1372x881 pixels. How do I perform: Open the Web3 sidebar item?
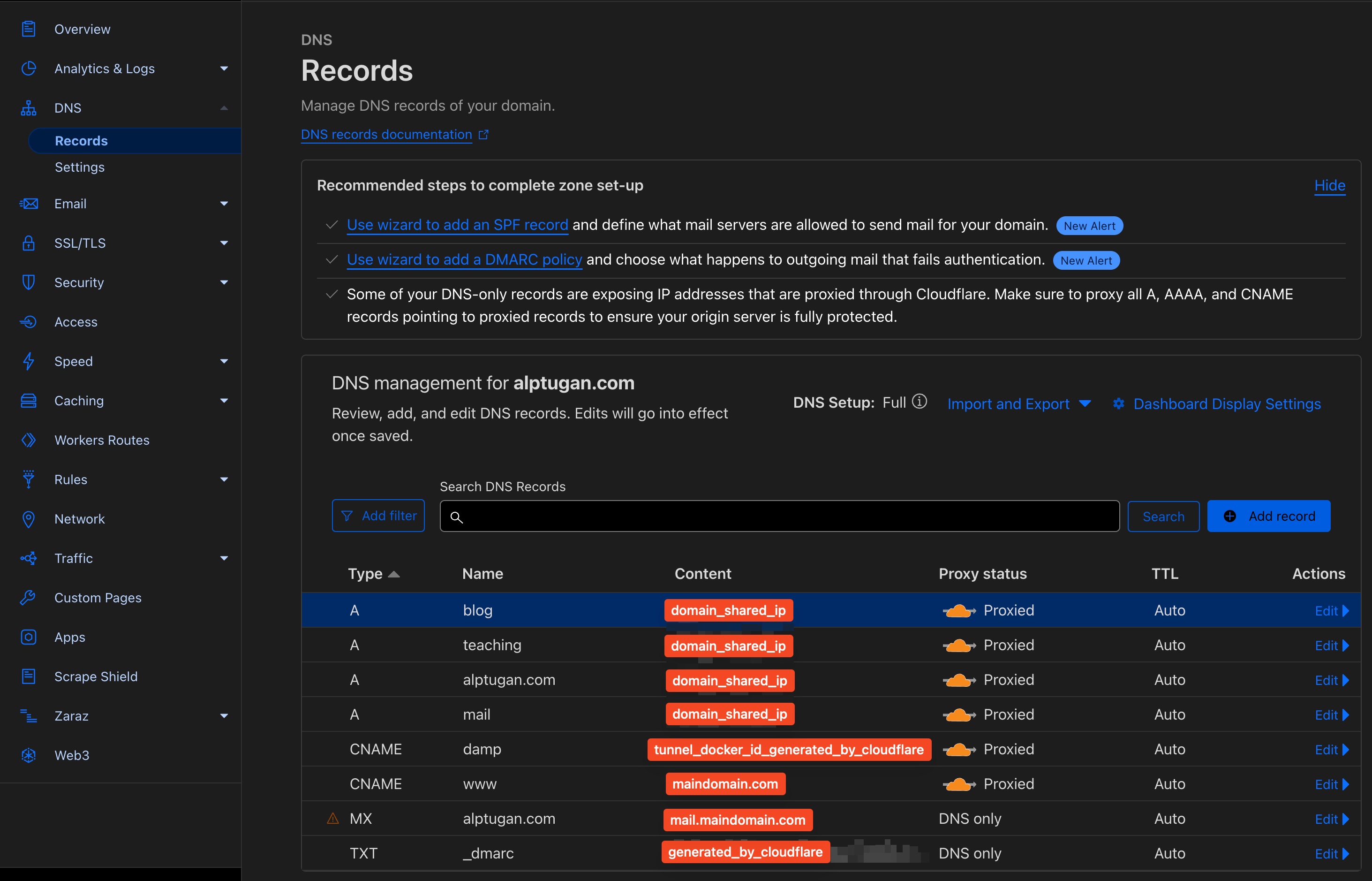pos(71,755)
